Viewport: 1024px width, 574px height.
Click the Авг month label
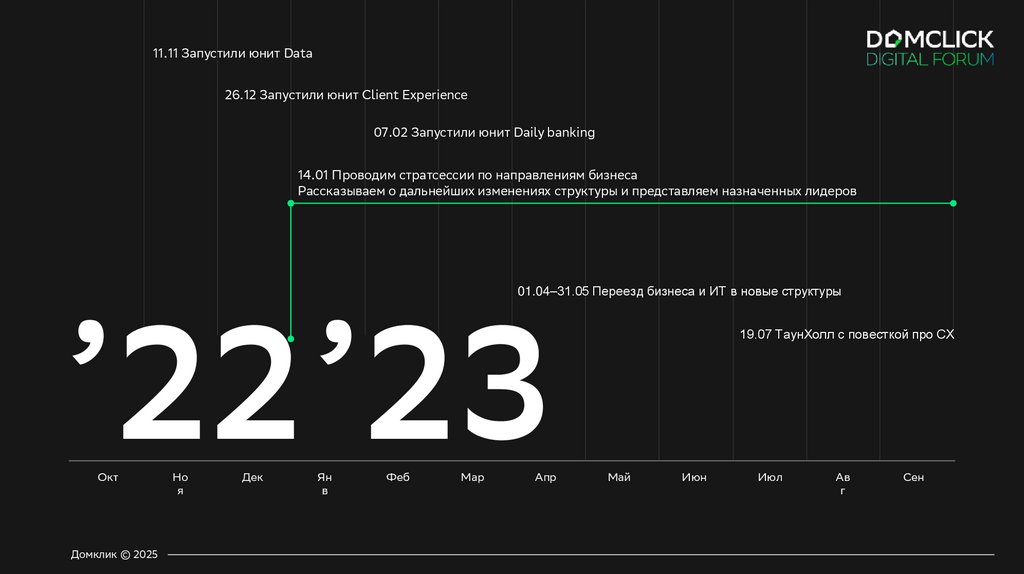pos(842,484)
